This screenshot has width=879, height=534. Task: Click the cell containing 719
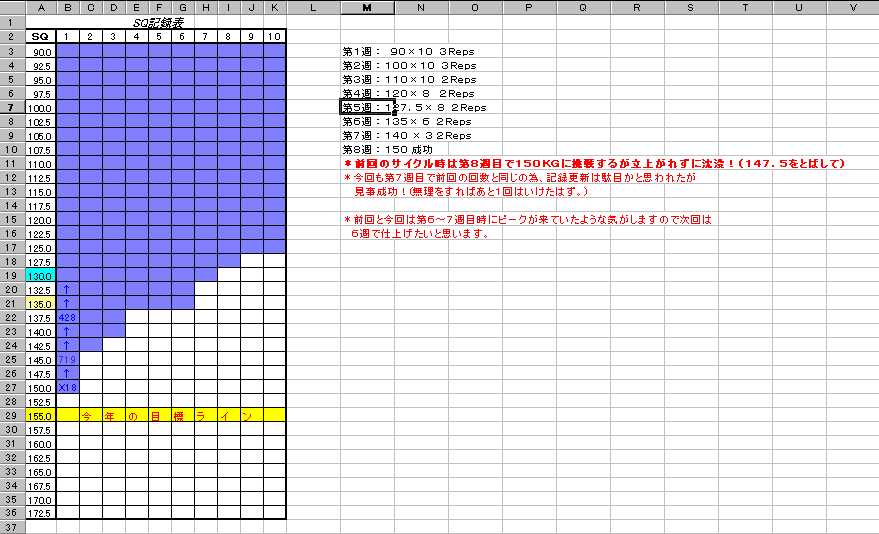pos(68,359)
